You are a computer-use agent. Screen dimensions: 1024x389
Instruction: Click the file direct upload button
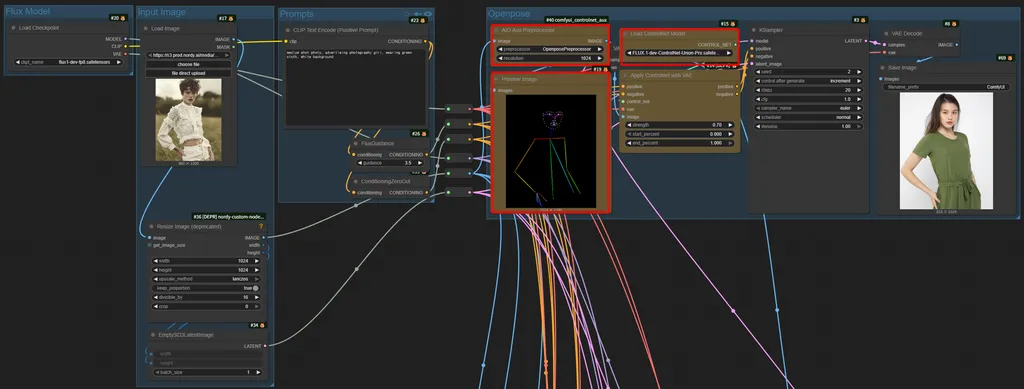pos(188,74)
